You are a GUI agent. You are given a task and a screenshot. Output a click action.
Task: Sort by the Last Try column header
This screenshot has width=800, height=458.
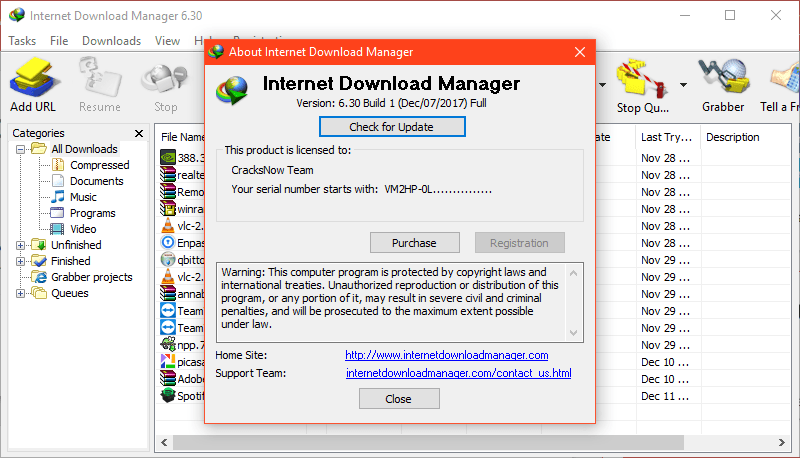pos(667,137)
